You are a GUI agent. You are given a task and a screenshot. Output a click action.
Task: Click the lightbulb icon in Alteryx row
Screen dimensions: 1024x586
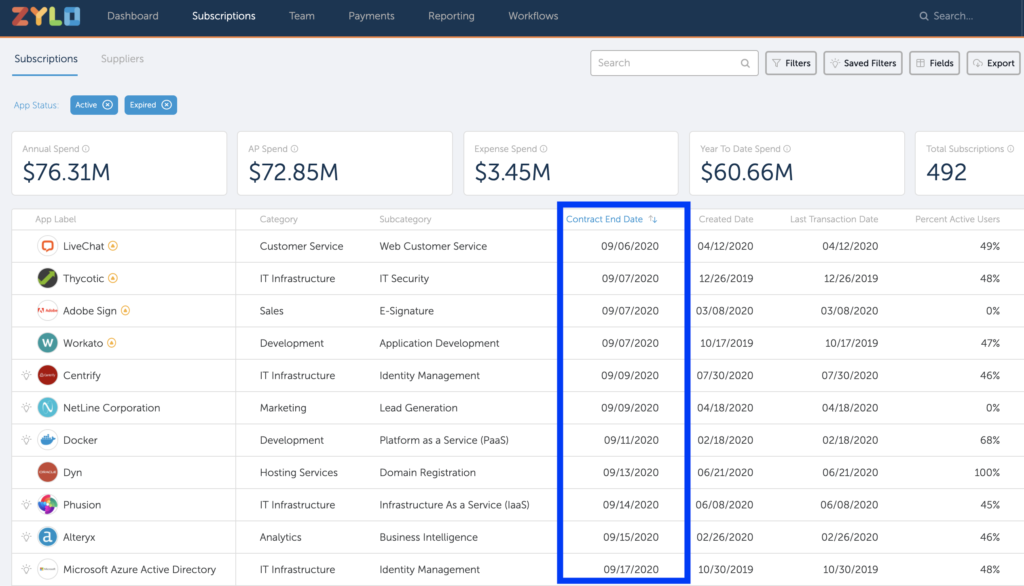(x=26, y=537)
